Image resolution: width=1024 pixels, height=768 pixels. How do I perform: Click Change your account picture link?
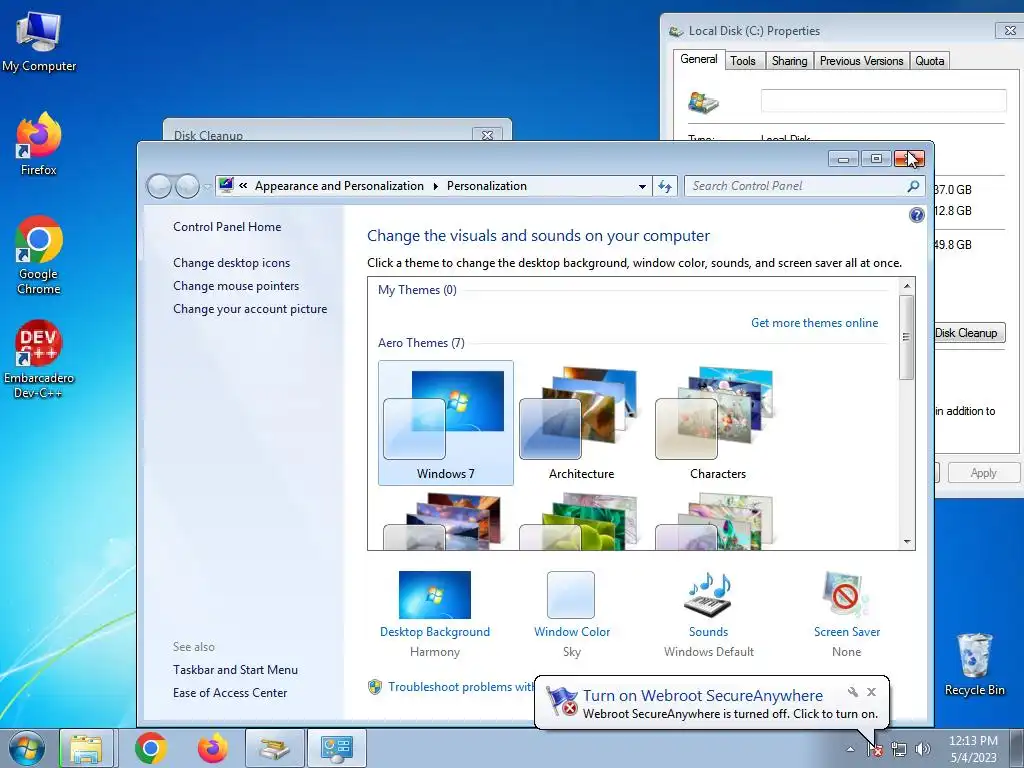[249, 309]
